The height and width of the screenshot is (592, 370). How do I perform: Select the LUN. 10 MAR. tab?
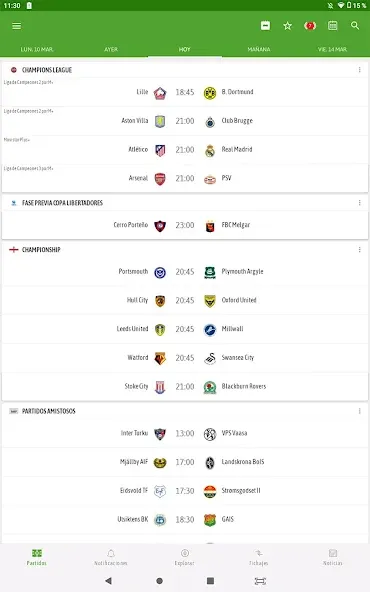37,49
